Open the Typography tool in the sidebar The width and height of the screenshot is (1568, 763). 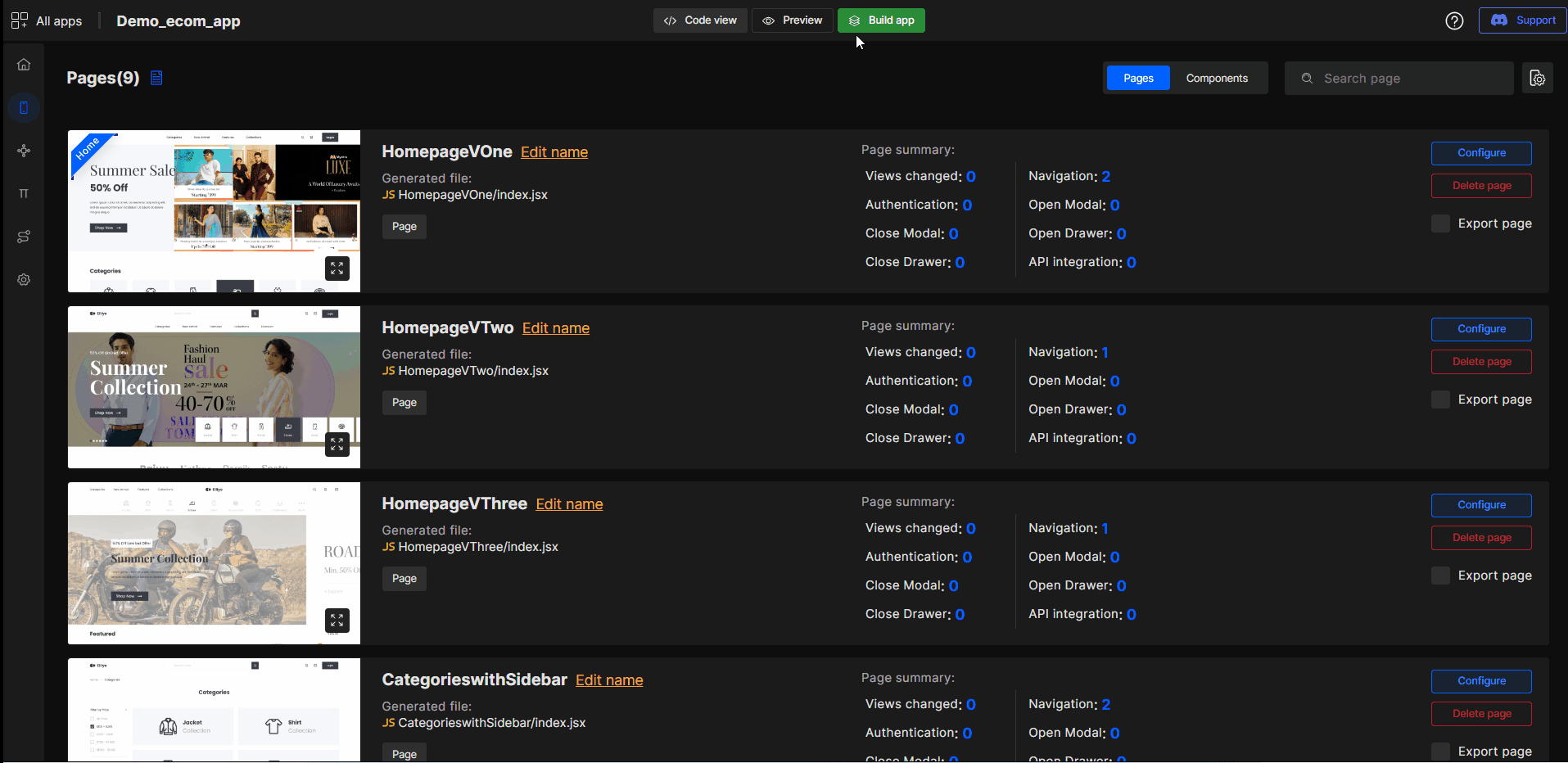pos(23,193)
